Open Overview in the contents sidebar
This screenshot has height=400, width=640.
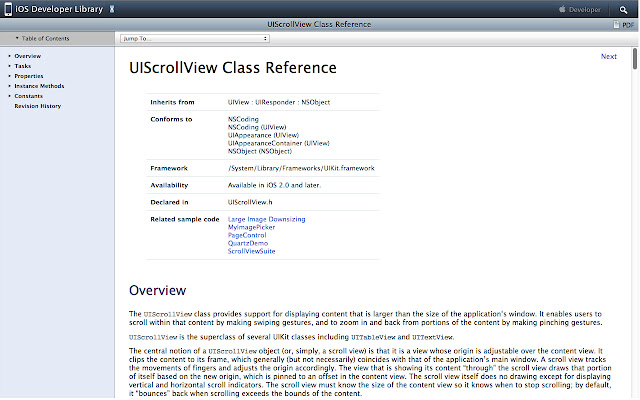28,56
